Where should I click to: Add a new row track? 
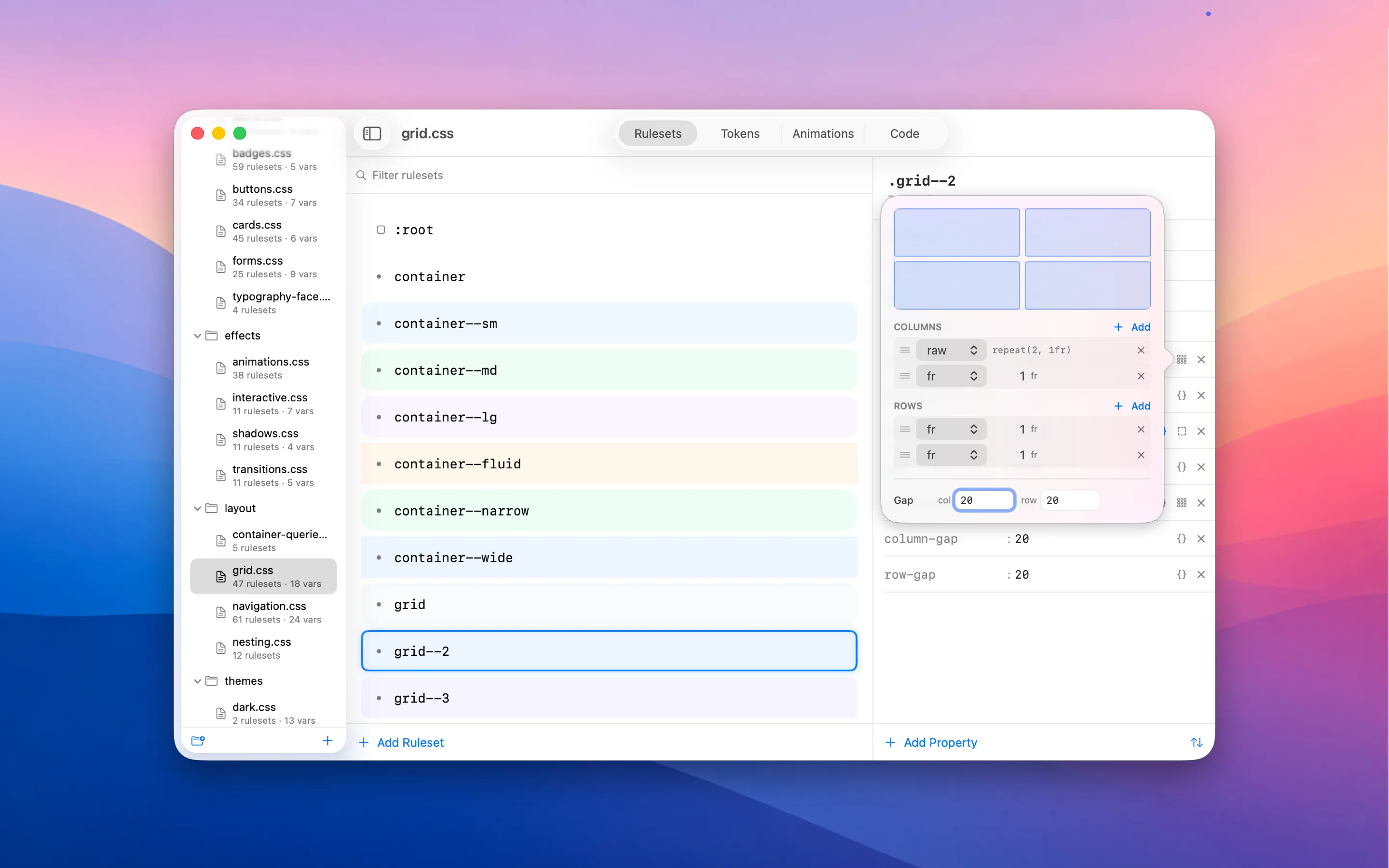tap(1132, 406)
